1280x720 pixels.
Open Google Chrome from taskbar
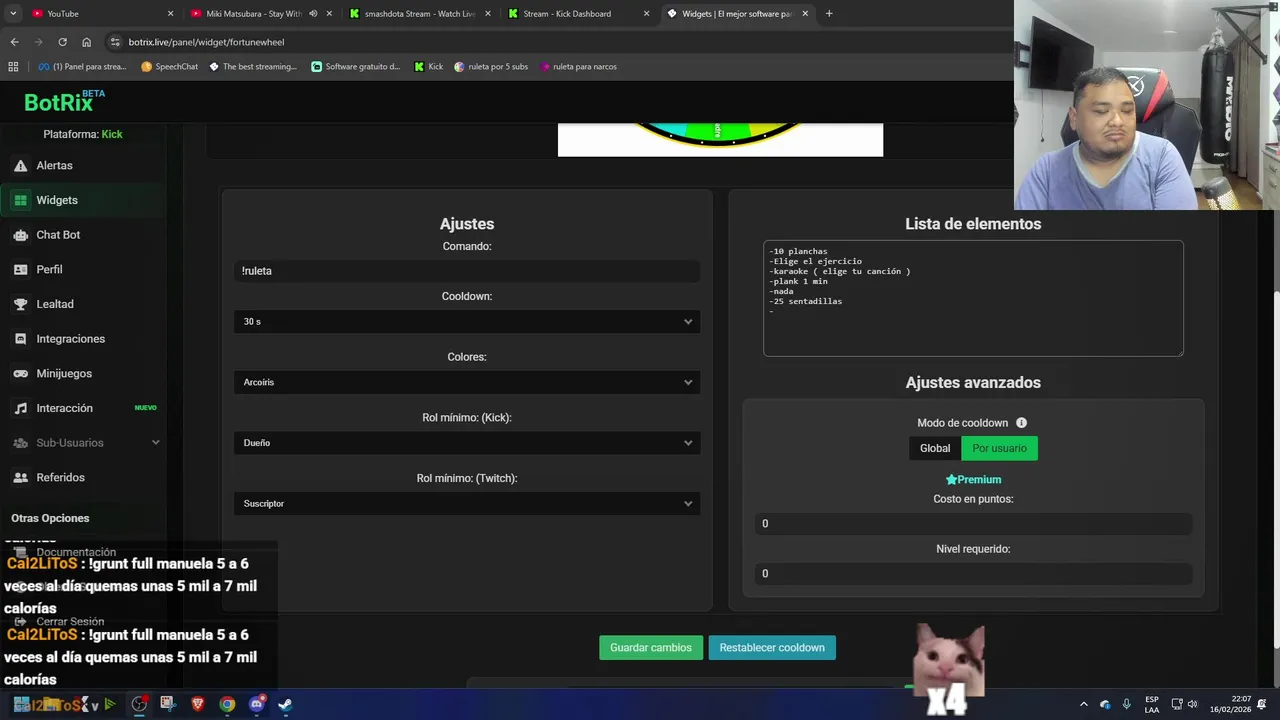click(227, 704)
